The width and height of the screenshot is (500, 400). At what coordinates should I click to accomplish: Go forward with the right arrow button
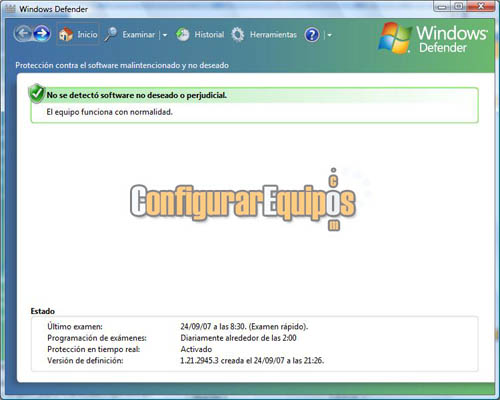42,33
